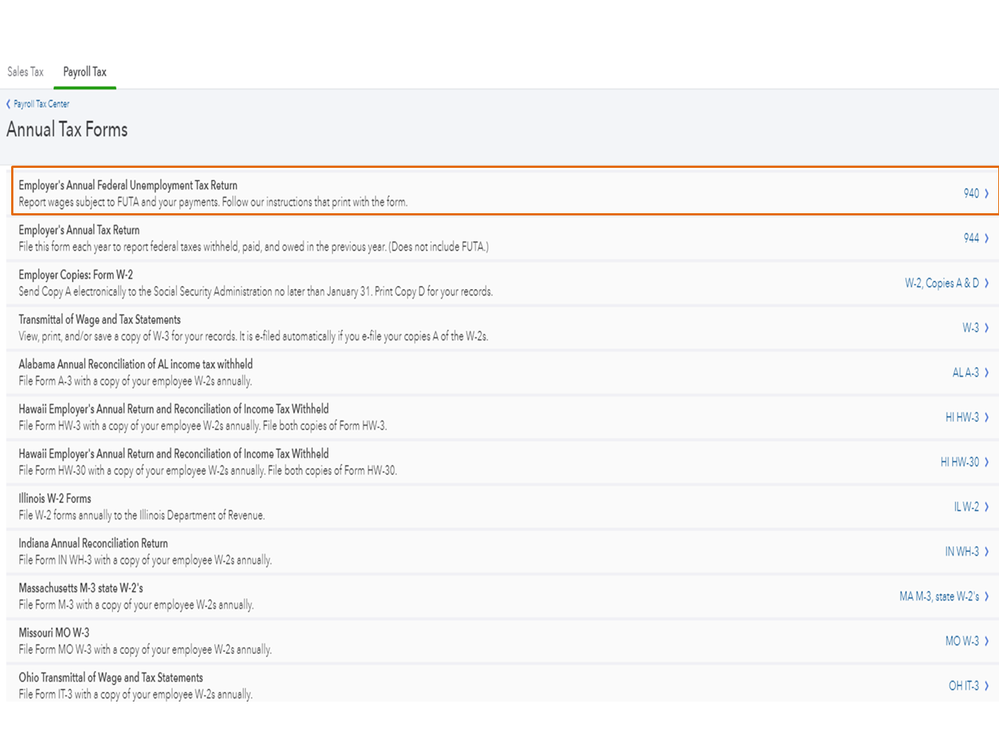Select Employer's Annual Federal Unemployment Tax Return row
The width and height of the screenshot is (999, 749).
point(128,186)
